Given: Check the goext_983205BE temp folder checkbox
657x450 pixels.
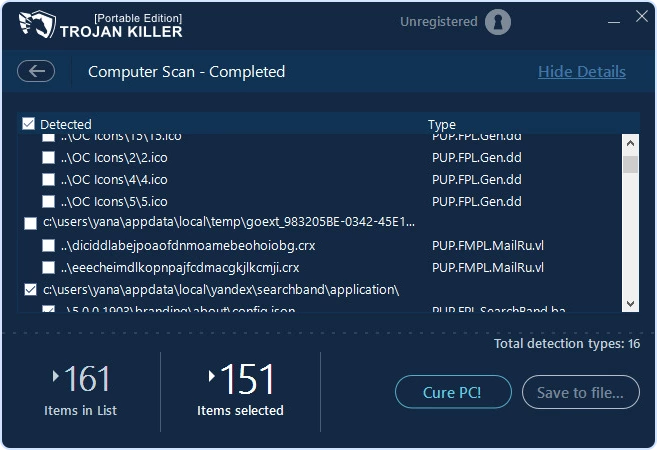Looking at the screenshot, I should 30,223.
